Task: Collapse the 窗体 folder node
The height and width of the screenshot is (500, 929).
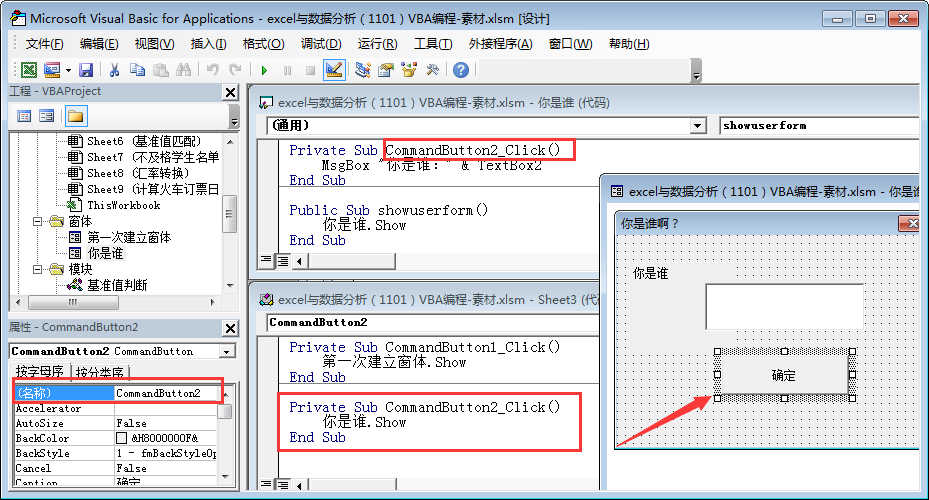Action: coord(38,222)
